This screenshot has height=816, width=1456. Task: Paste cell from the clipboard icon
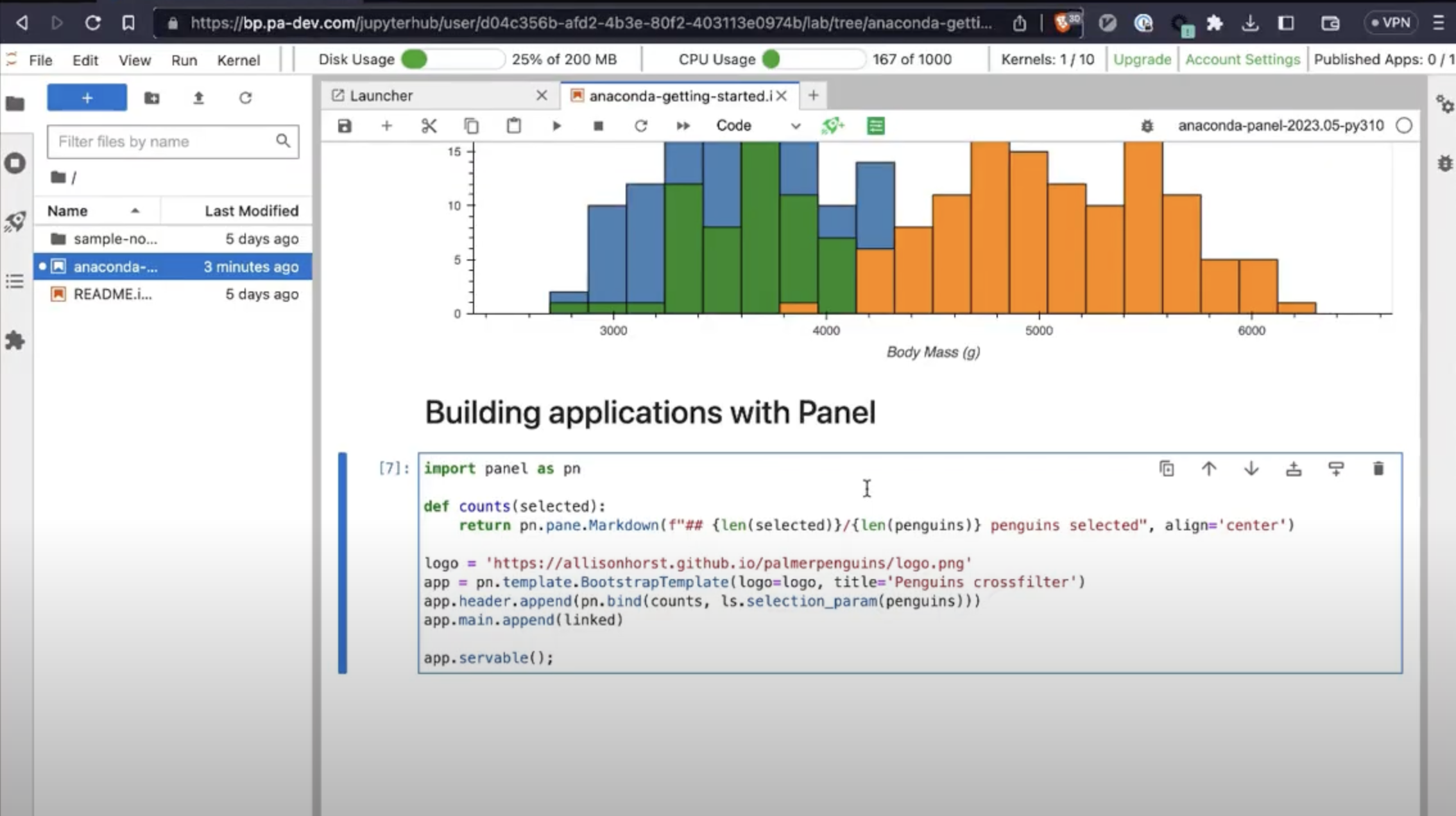513,126
